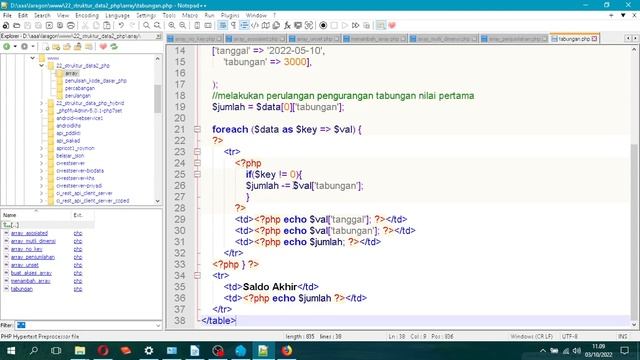The image size is (640, 360).
Task: Click the folder tree vertical scrollbar
Action: coord(158,130)
